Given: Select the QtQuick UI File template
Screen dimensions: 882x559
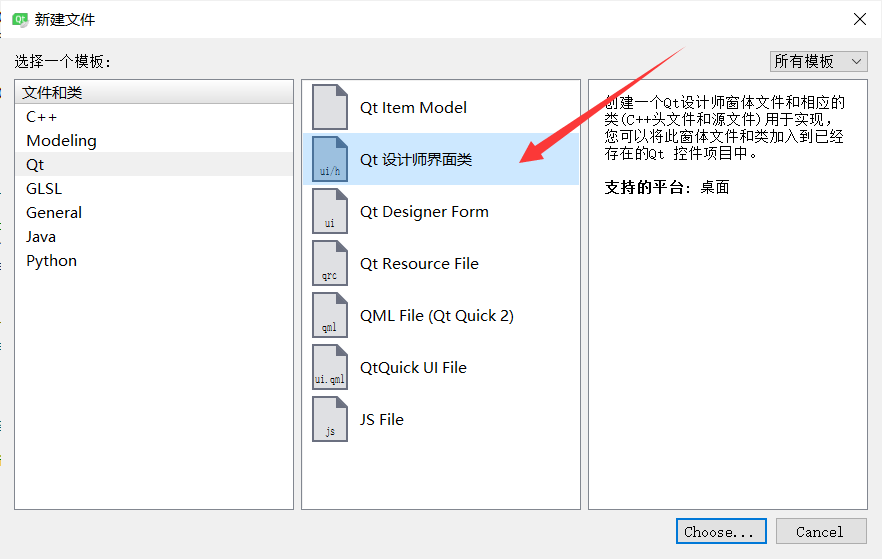Looking at the screenshot, I should pos(441,367).
